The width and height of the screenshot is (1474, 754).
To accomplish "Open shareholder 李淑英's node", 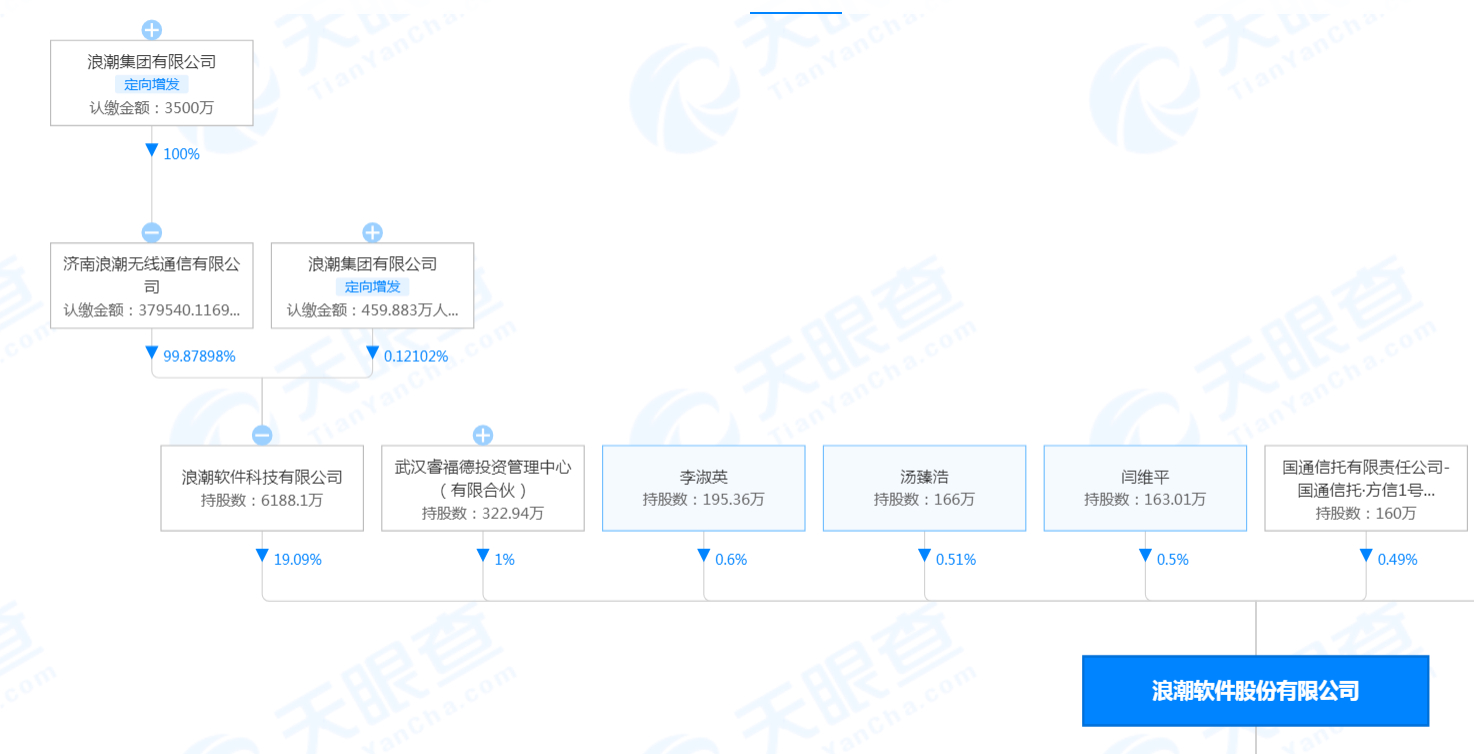I will click(703, 487).
